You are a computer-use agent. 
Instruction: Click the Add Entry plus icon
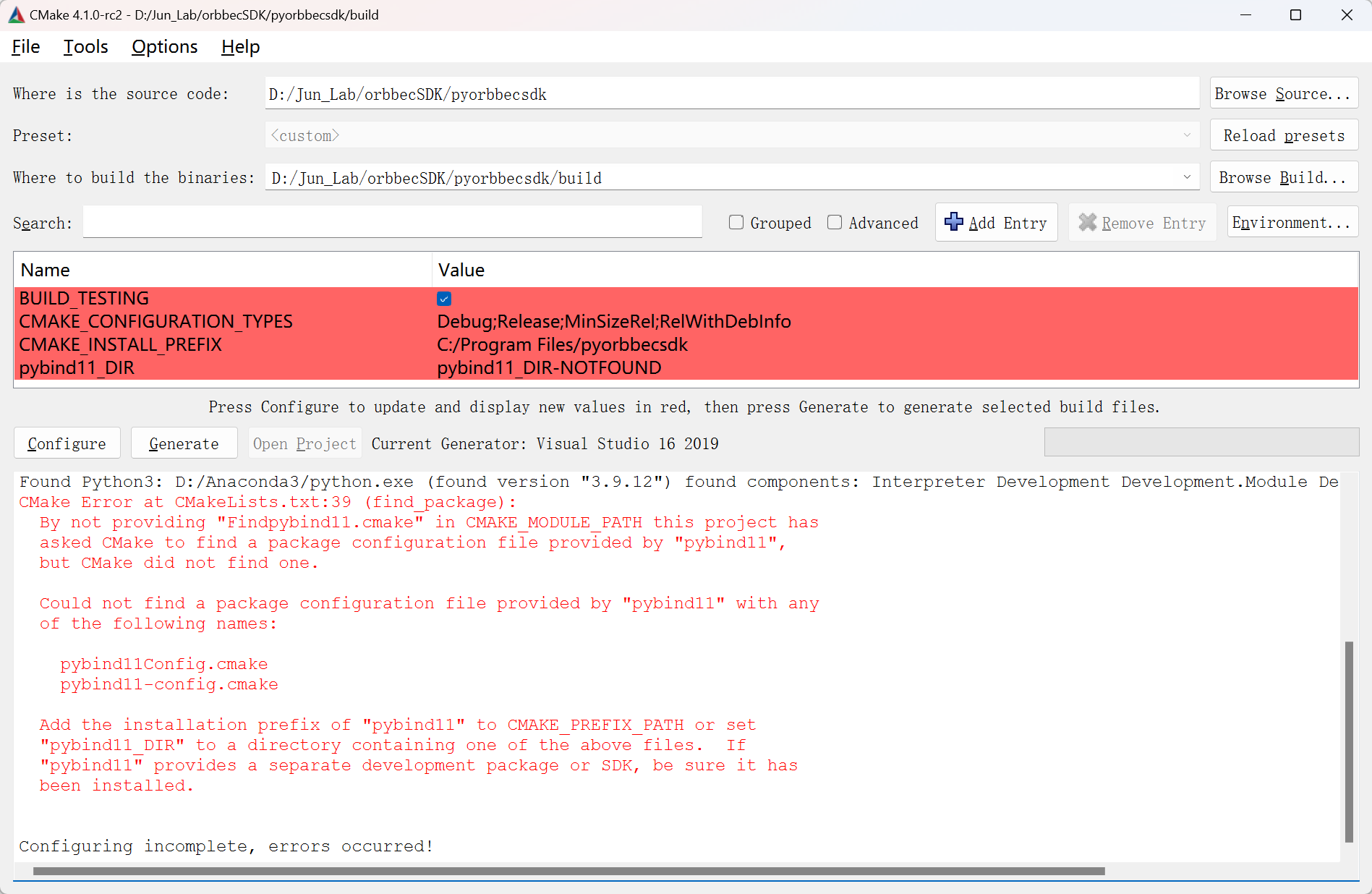click(x=953, y=223)
